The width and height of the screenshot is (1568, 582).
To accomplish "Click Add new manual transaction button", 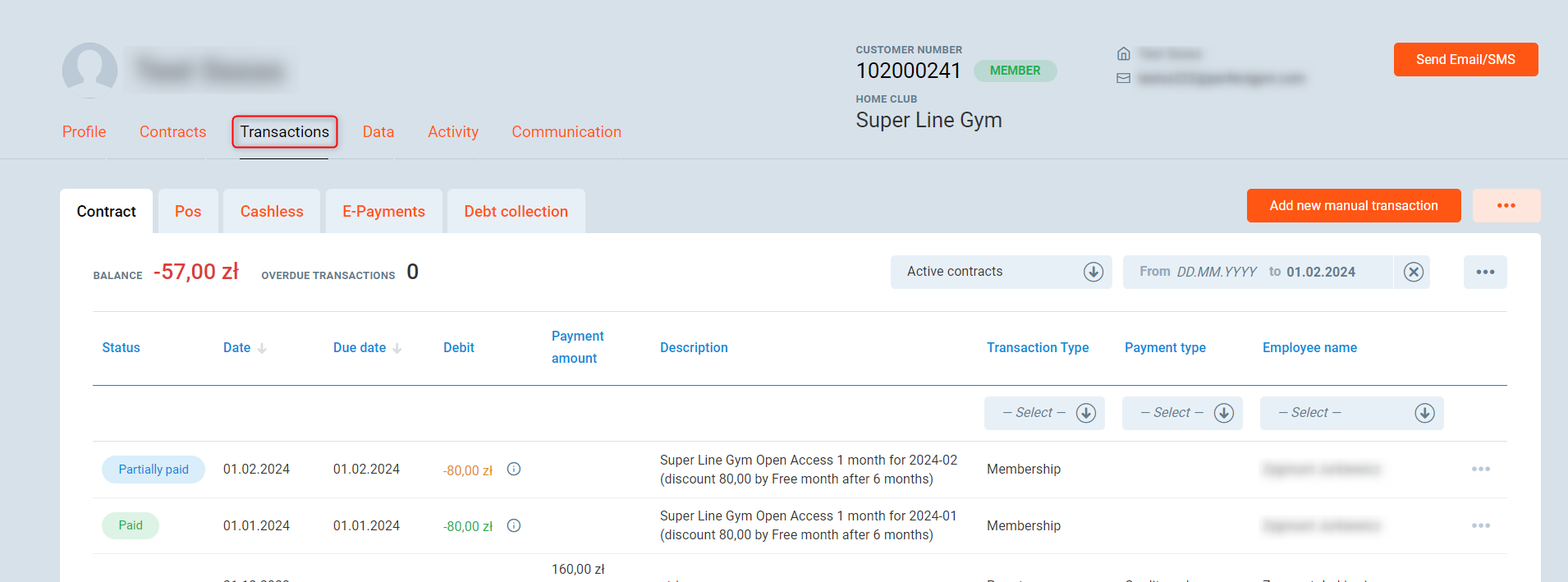I will (1353, 205).
